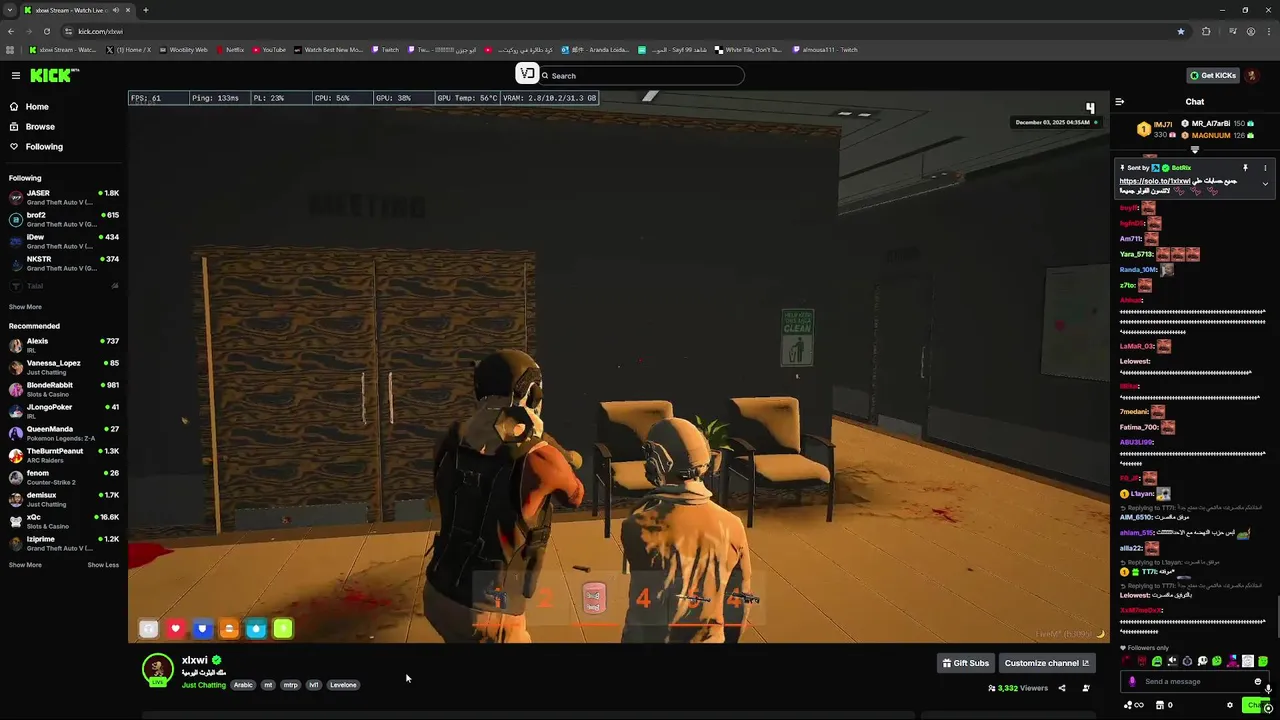
Task: Insert the green crying emote from quick emotes
Action: [1157, 661]
